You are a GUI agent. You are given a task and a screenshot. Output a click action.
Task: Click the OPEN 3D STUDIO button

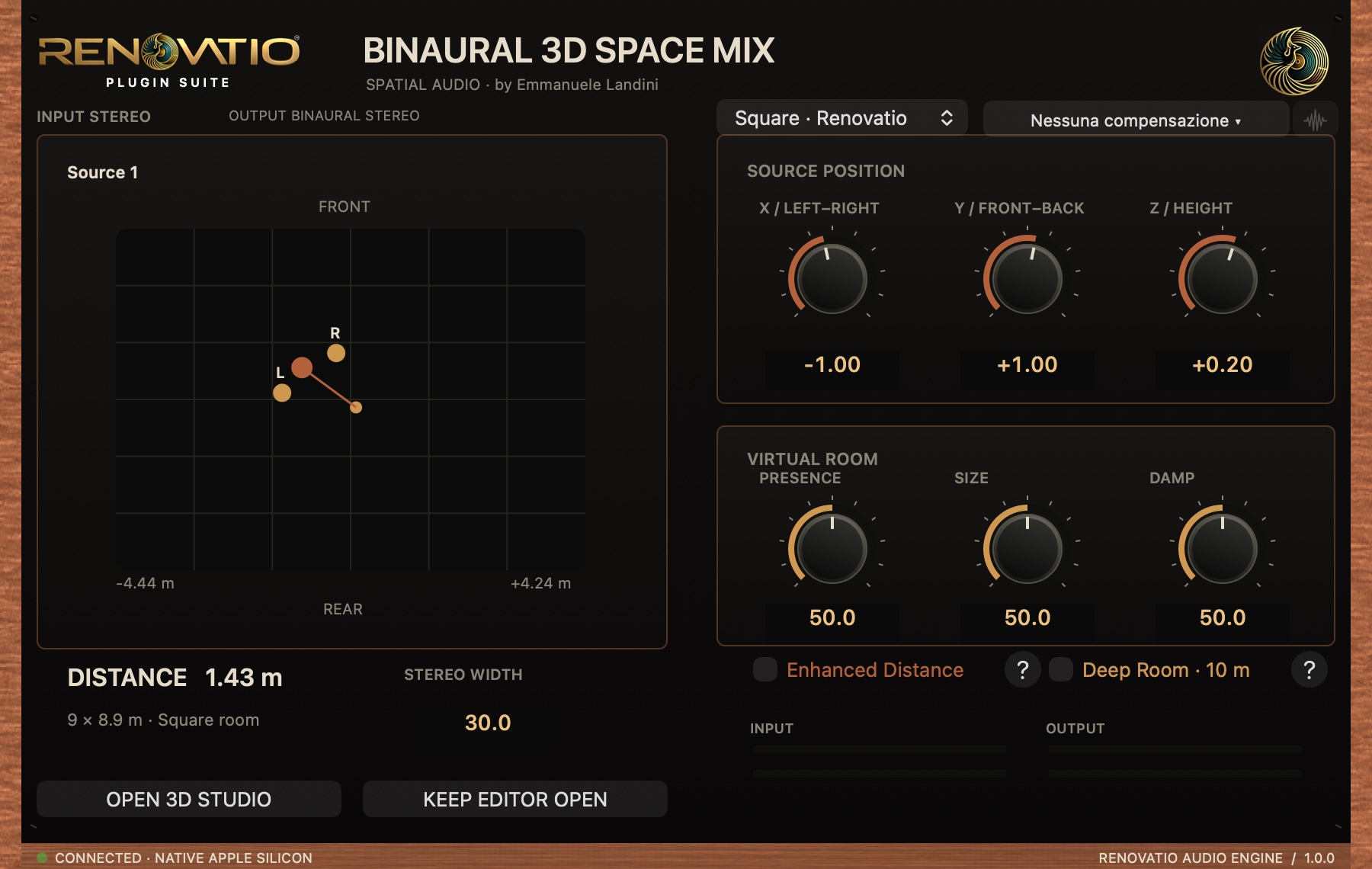tap(189, 799)
